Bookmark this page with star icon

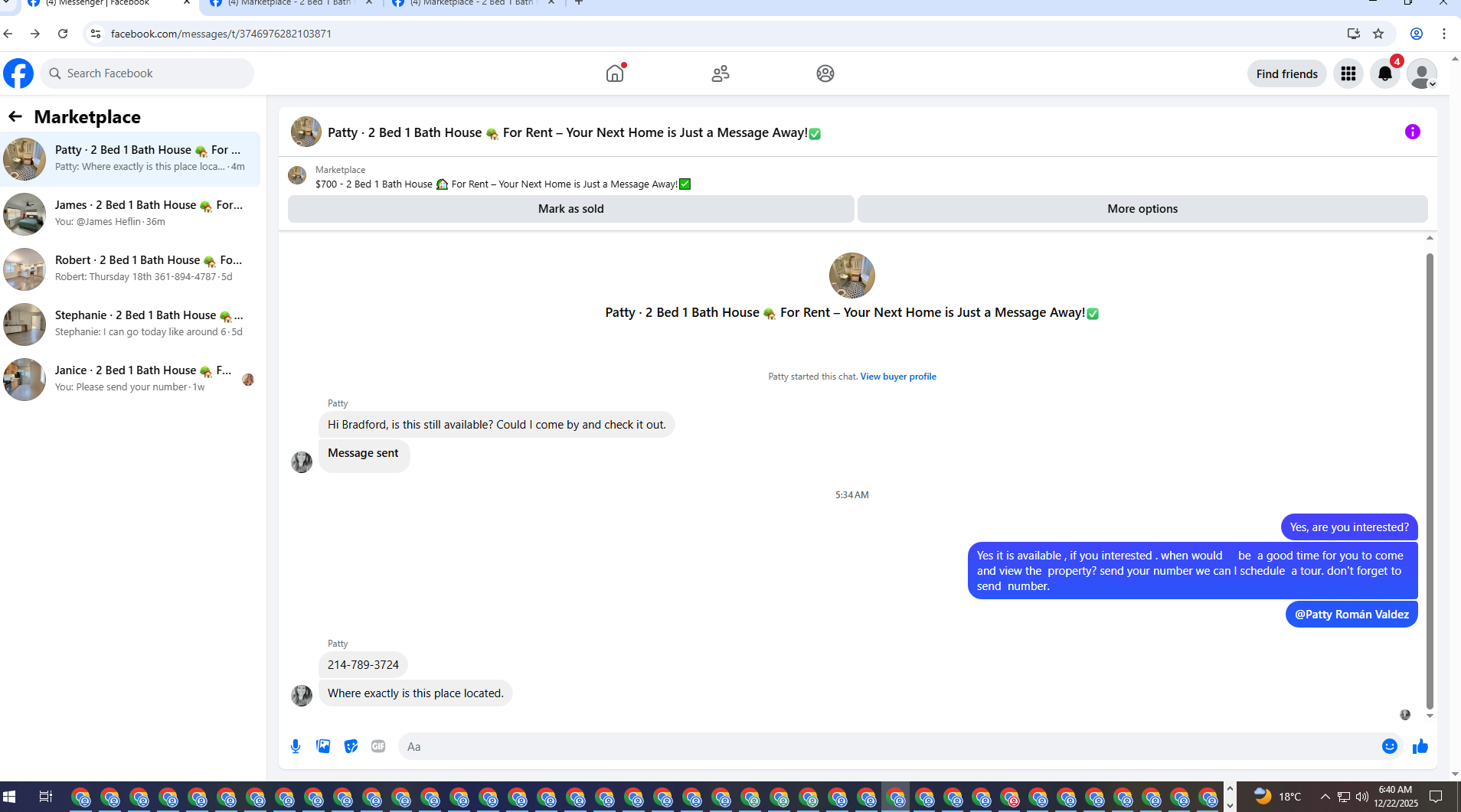[1378, 34]
